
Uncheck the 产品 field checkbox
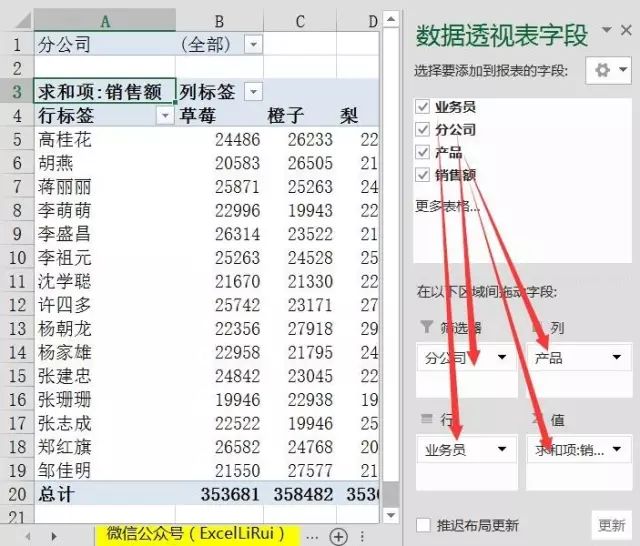point(423,152)
